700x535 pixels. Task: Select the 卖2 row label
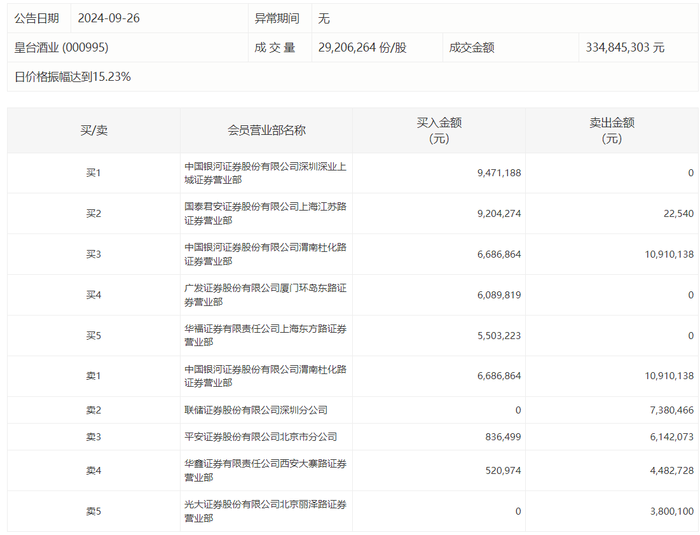coord(94,410)
